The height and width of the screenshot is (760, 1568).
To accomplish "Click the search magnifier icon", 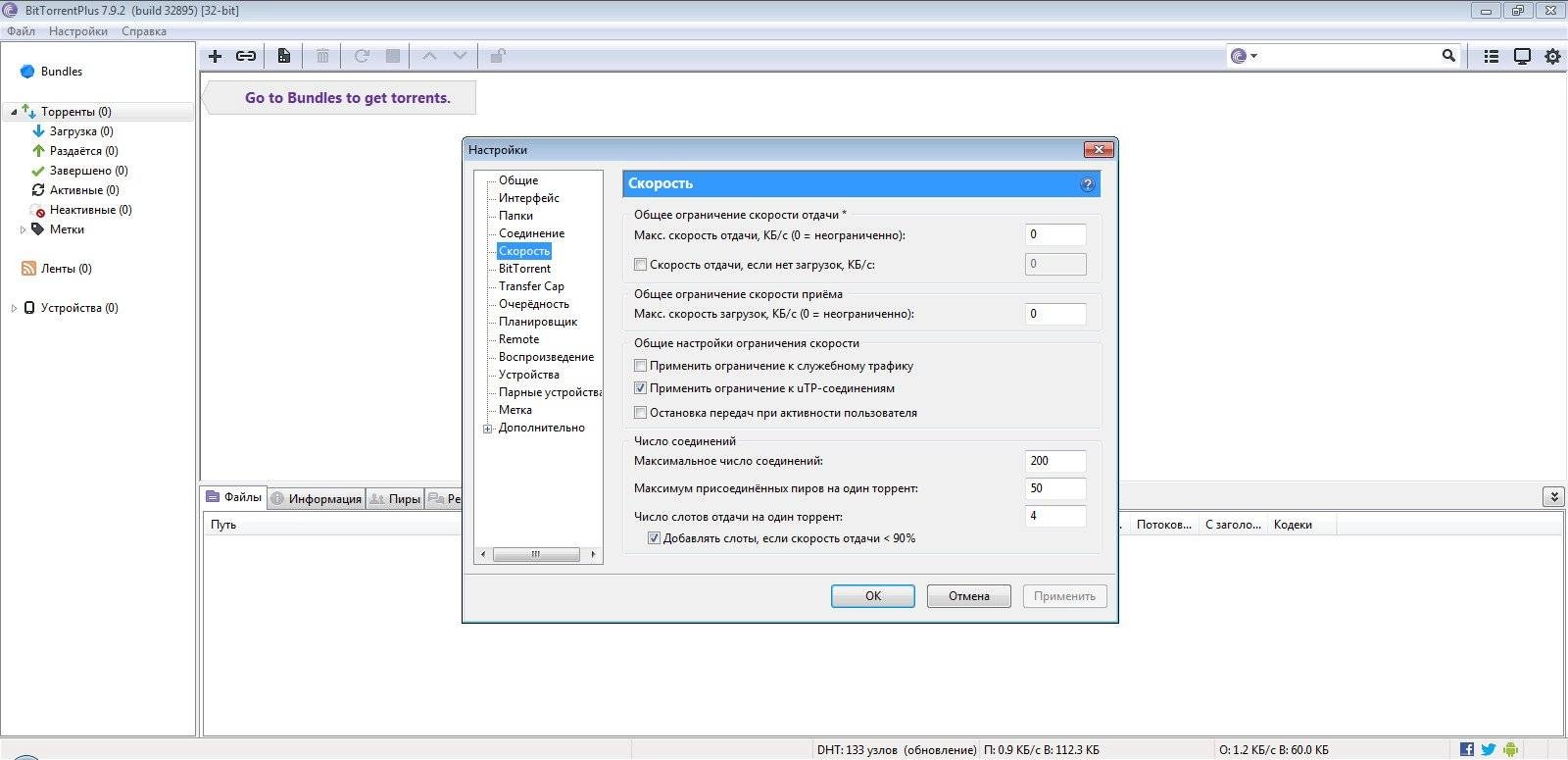I will click(x=1448, y=56).
